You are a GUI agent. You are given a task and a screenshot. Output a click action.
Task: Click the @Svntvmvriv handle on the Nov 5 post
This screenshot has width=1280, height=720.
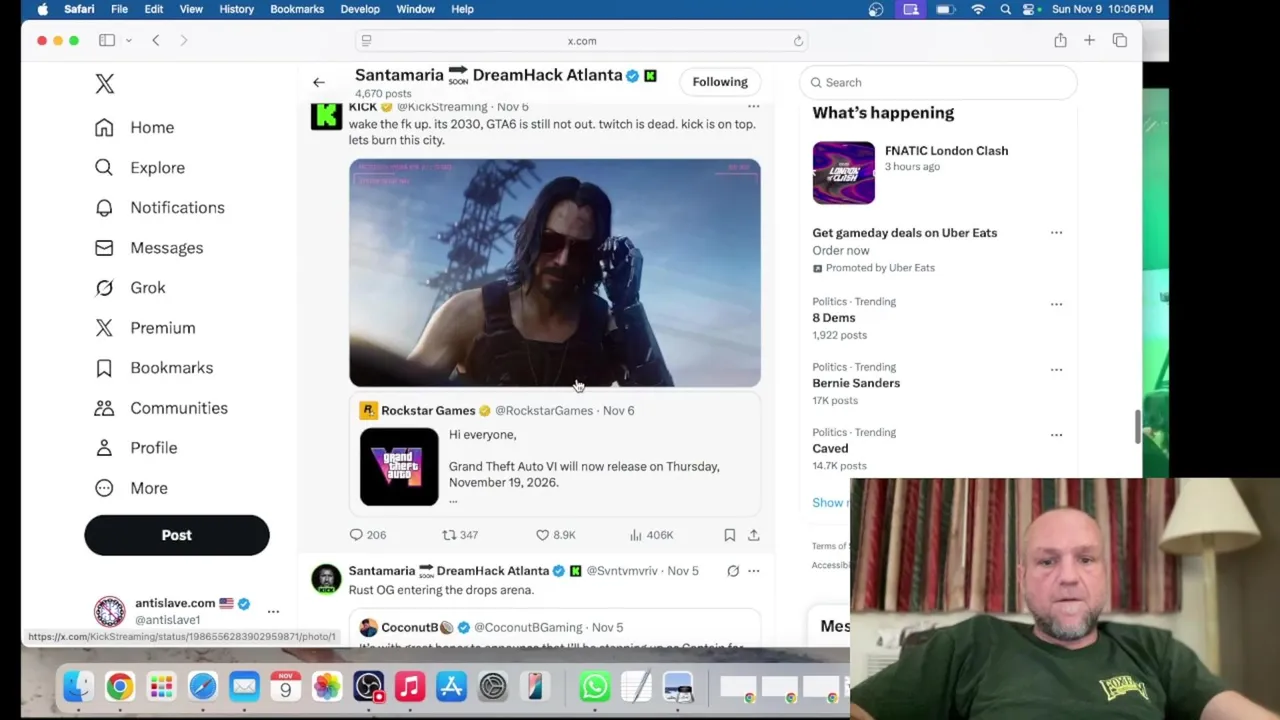622,571
